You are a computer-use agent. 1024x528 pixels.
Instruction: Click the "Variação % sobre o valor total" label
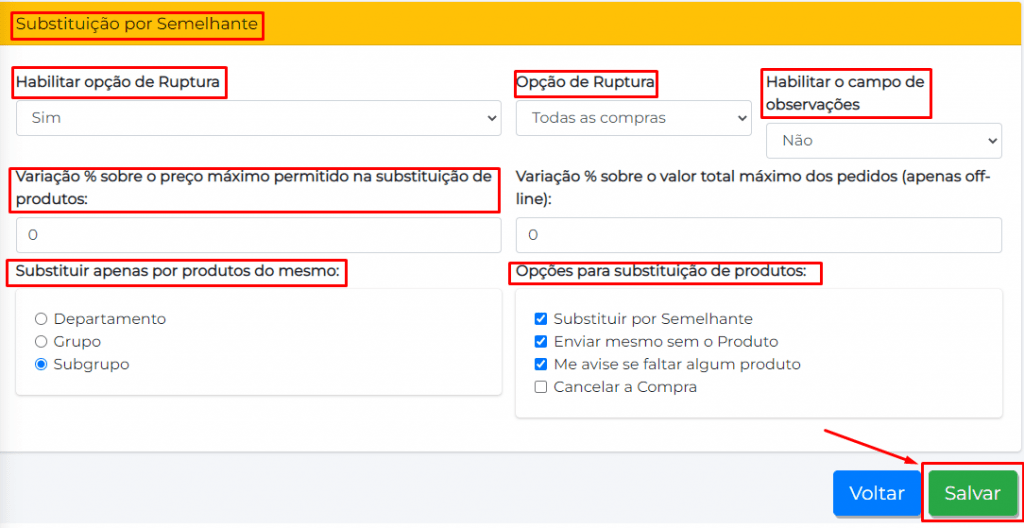coord(752,187)
